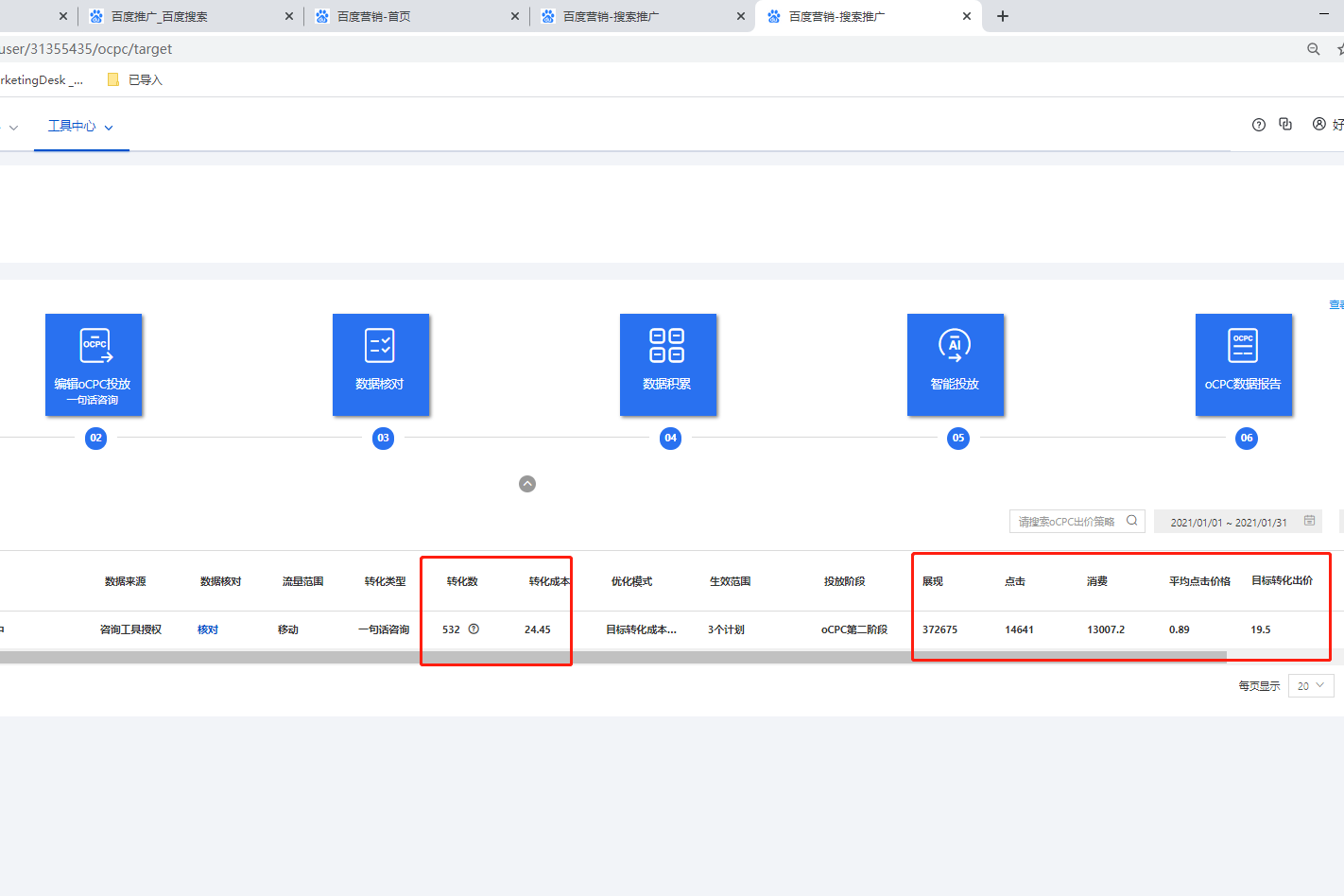The image size is (1344, 896).
Task: Click the horizontal table scrollbar
Action: pos(612,656)
